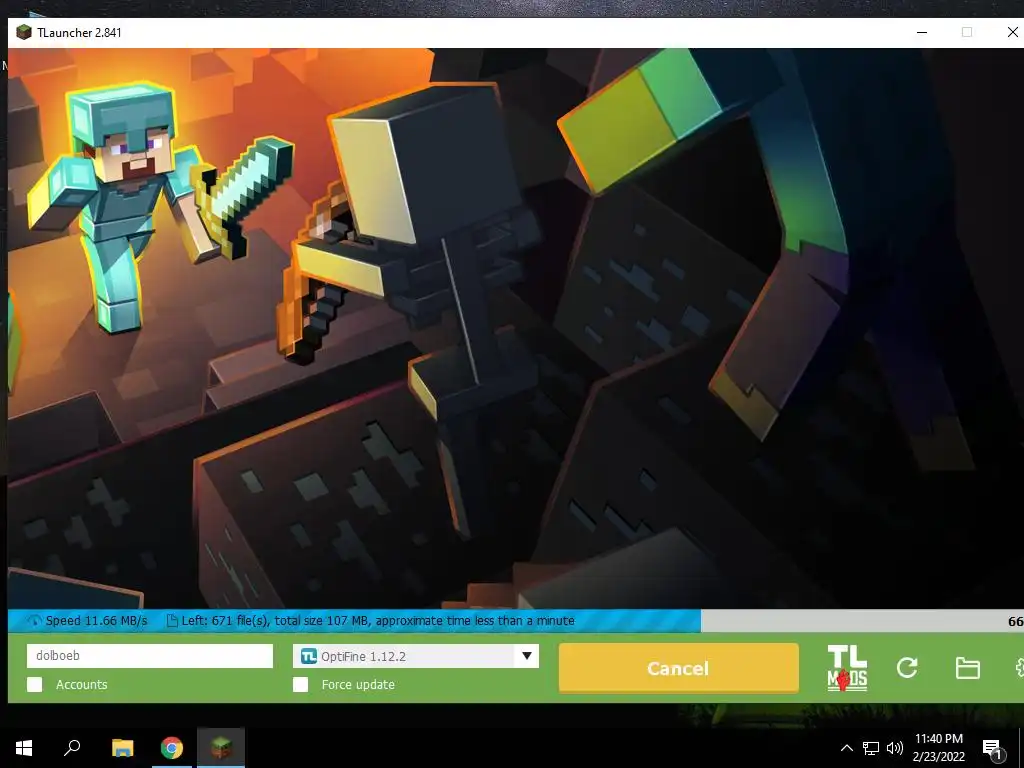Open taskbar search
This screenshot has height=768, width=1024.
72,748
